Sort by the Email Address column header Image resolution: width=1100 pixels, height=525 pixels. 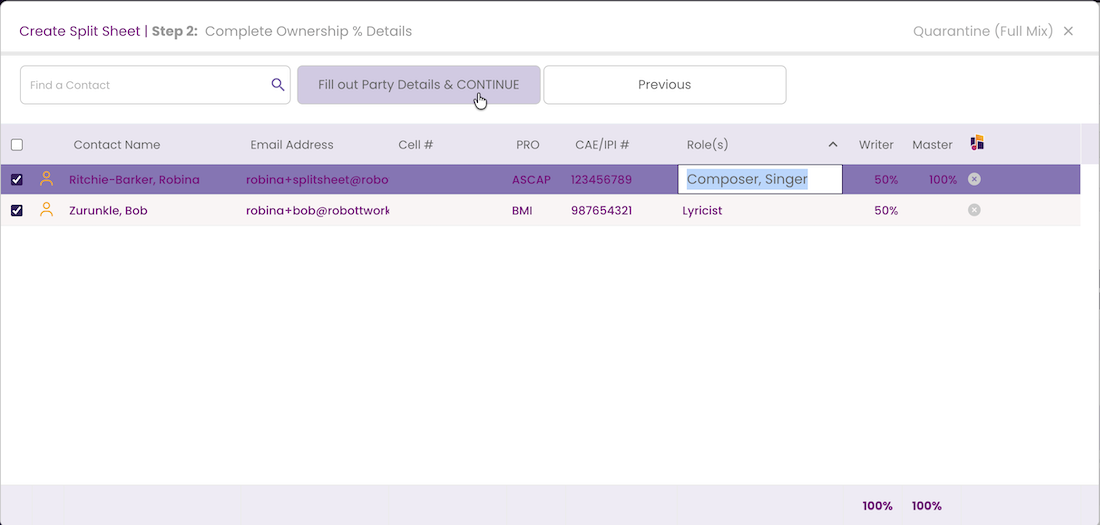point(292,145)
